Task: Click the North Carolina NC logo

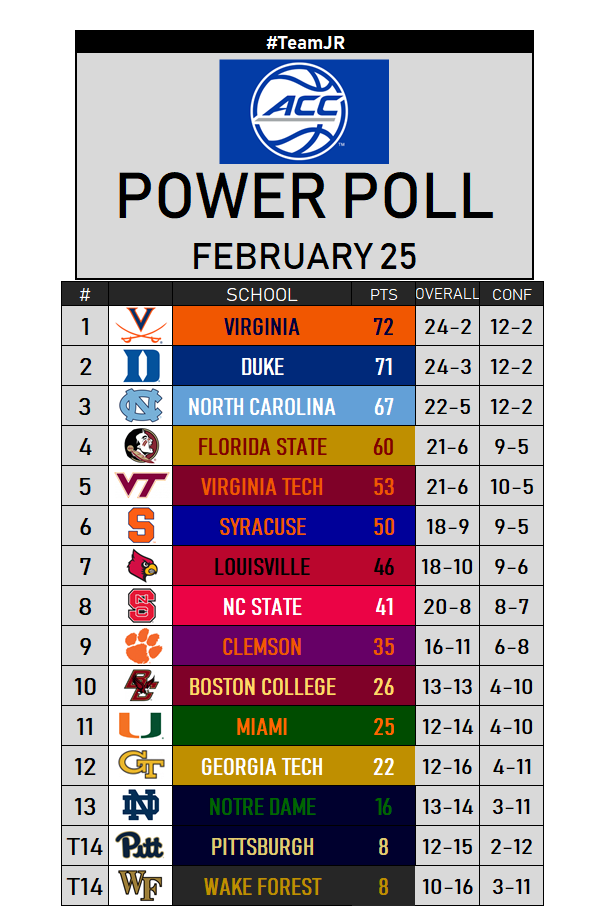Action: tap(140, 406)
